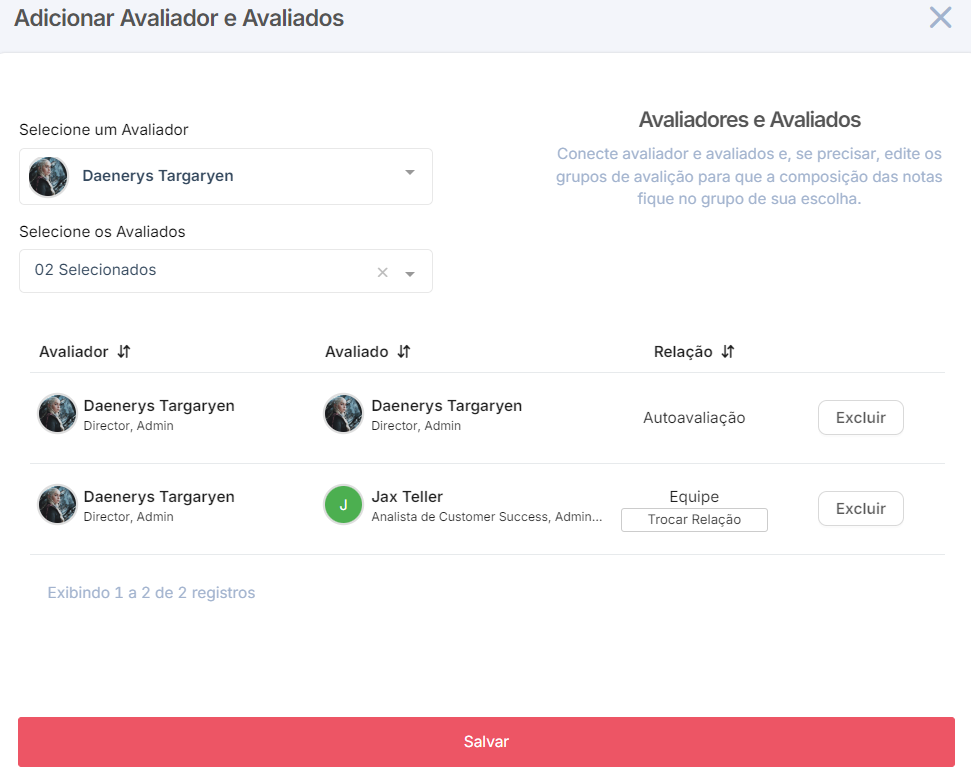Click the Jax Teller name in table
The image size is (971, 778).
tap(407, 497)
